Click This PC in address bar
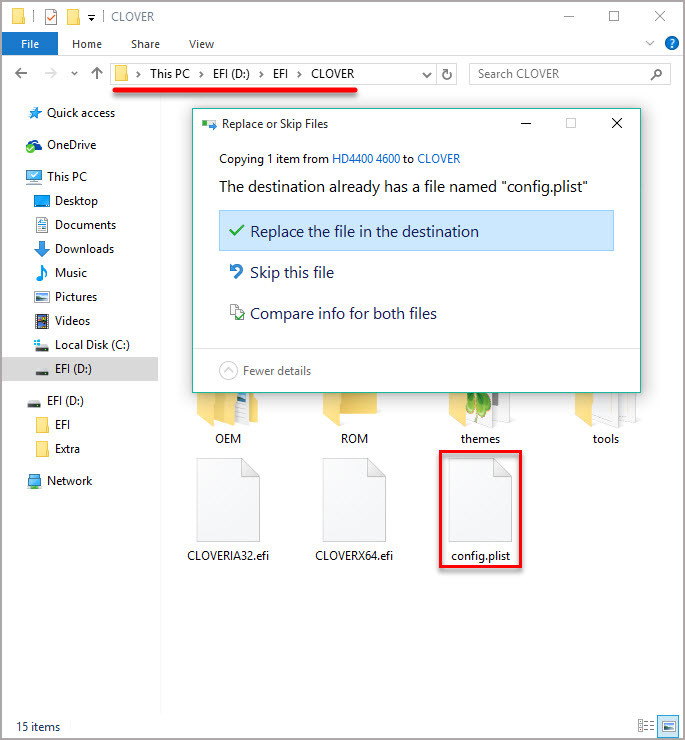The image size is (685, 740). (x=170, y=74)
